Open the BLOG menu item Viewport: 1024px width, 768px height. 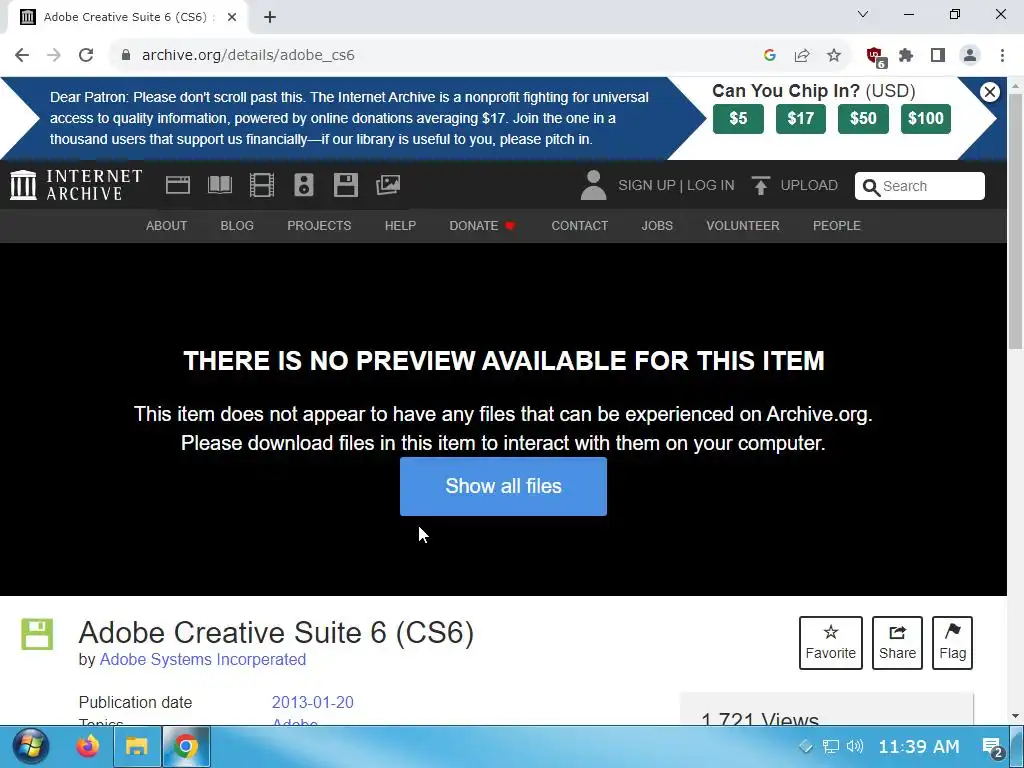click(237, 225)
